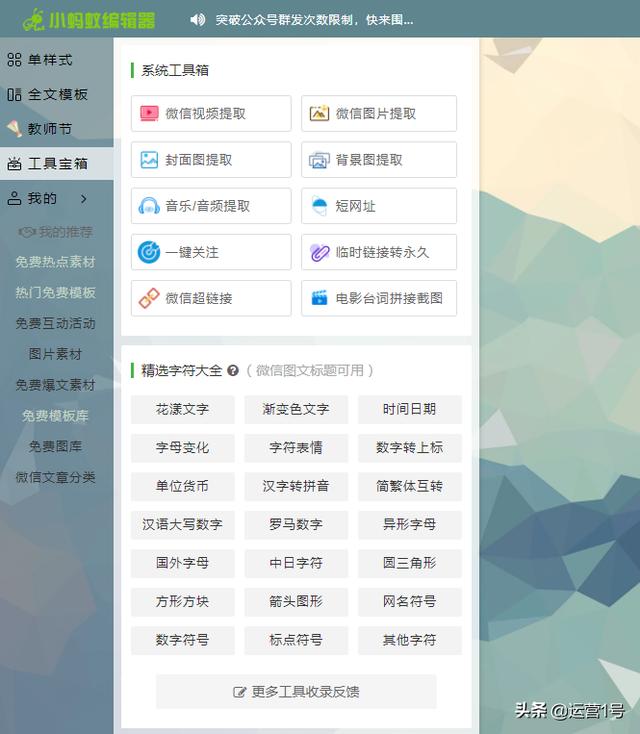Open the 微信视频提取 tool
640x734 pixels.
(x=211, y=113)
